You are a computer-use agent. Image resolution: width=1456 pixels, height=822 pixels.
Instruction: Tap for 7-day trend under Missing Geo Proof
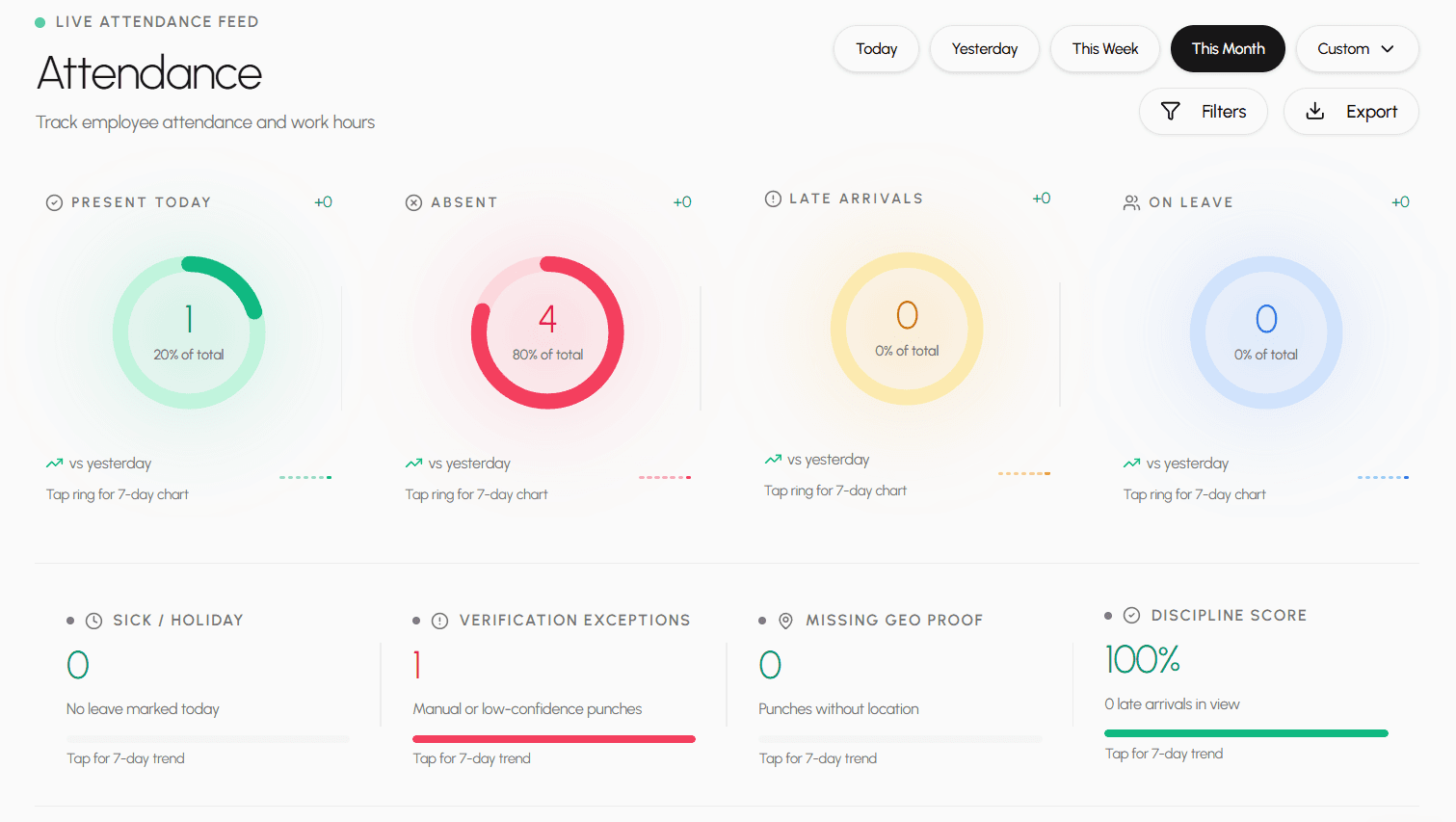(817, 758)
